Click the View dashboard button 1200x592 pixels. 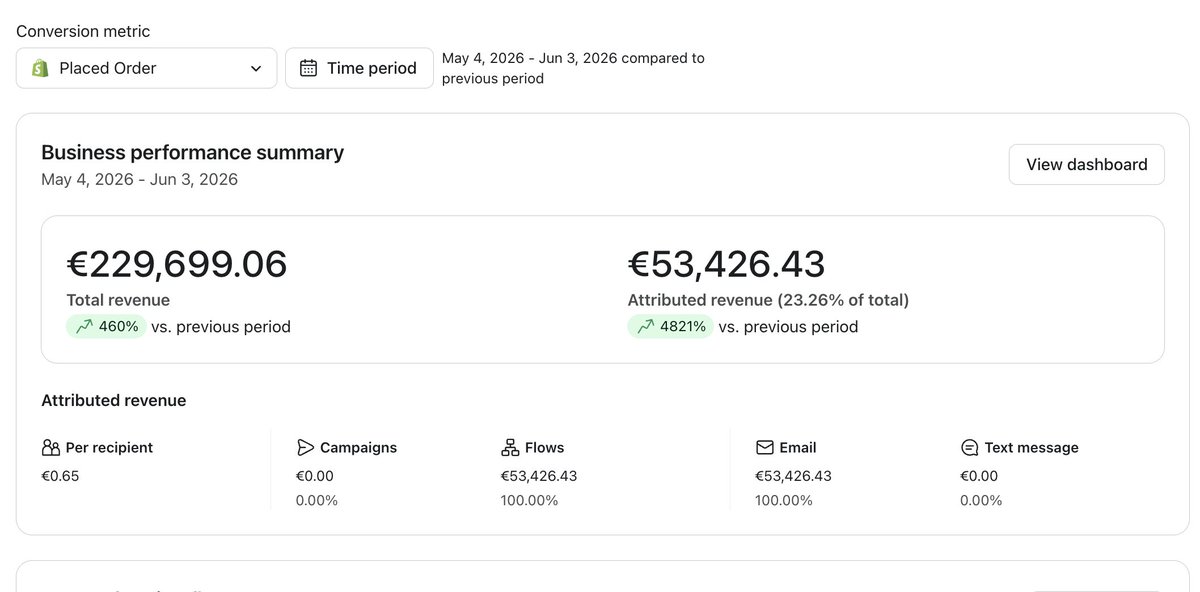[1086, 164]
